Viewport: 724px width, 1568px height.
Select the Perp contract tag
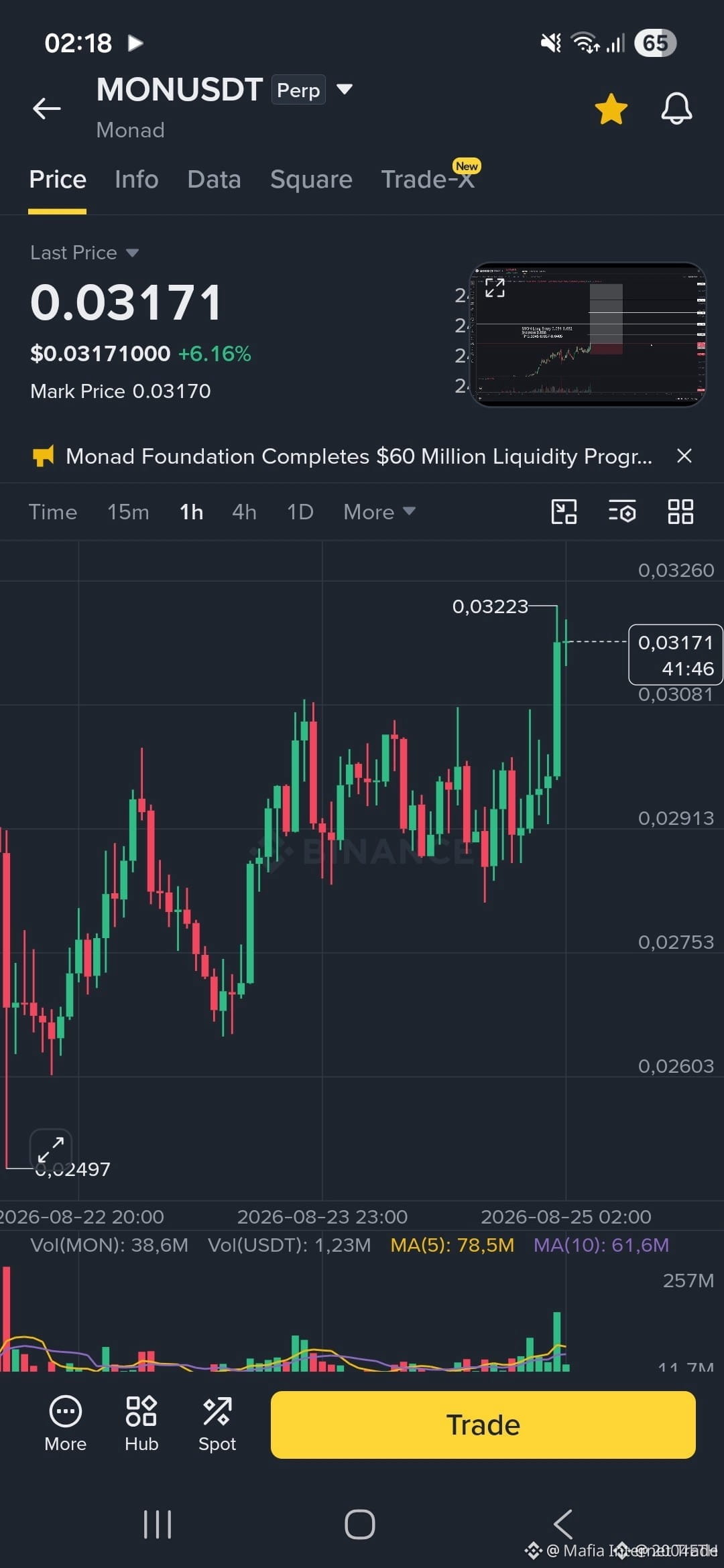(298, 90)
